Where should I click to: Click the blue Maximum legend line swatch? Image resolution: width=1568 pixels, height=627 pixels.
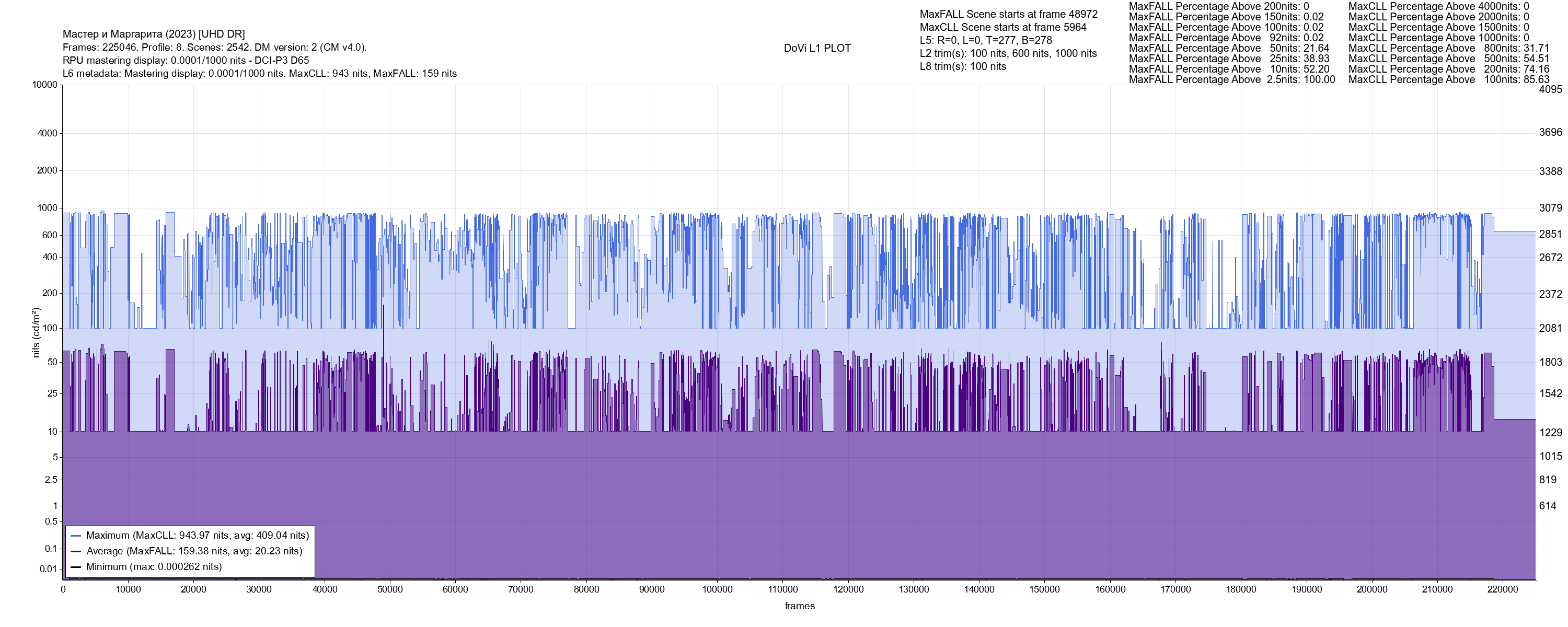pos(76,536)
